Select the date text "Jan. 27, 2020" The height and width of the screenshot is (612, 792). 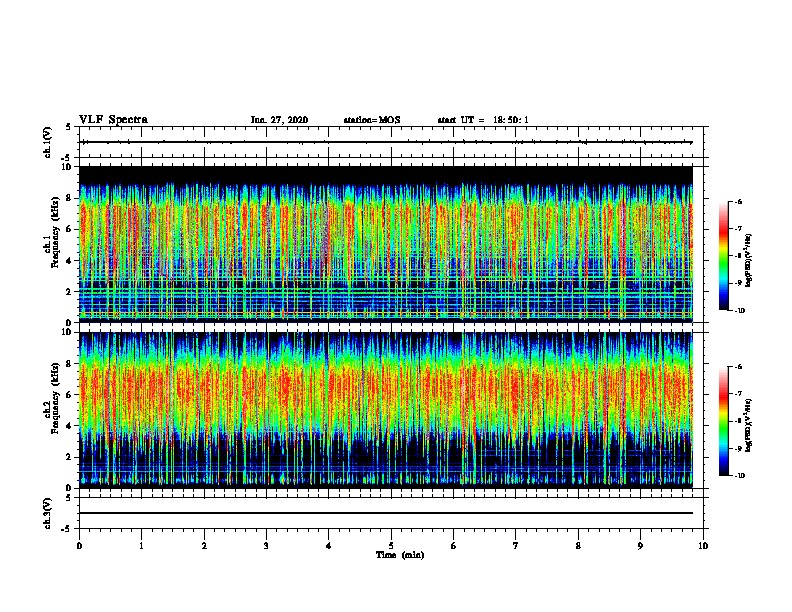tap(279, 120)
